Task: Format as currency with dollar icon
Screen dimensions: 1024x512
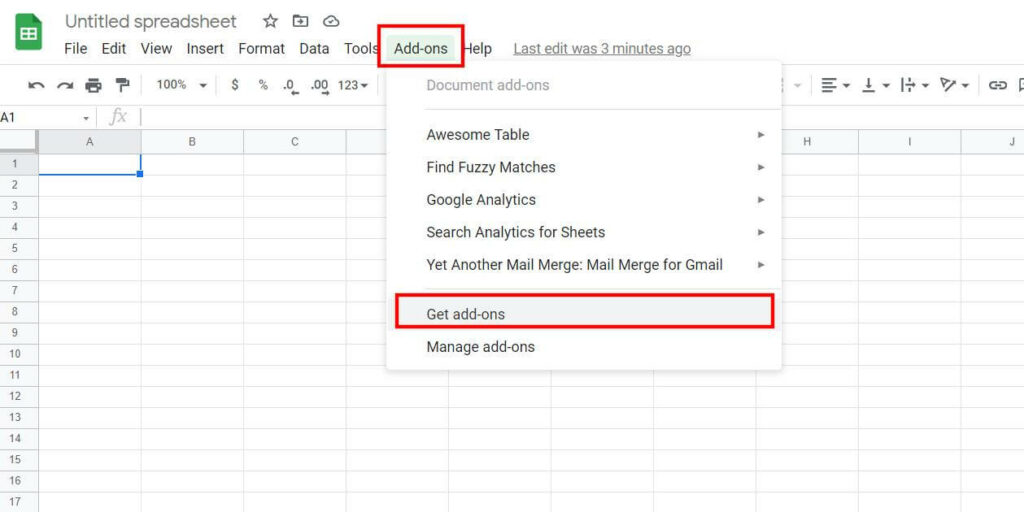Action: (x=235, y=85)
